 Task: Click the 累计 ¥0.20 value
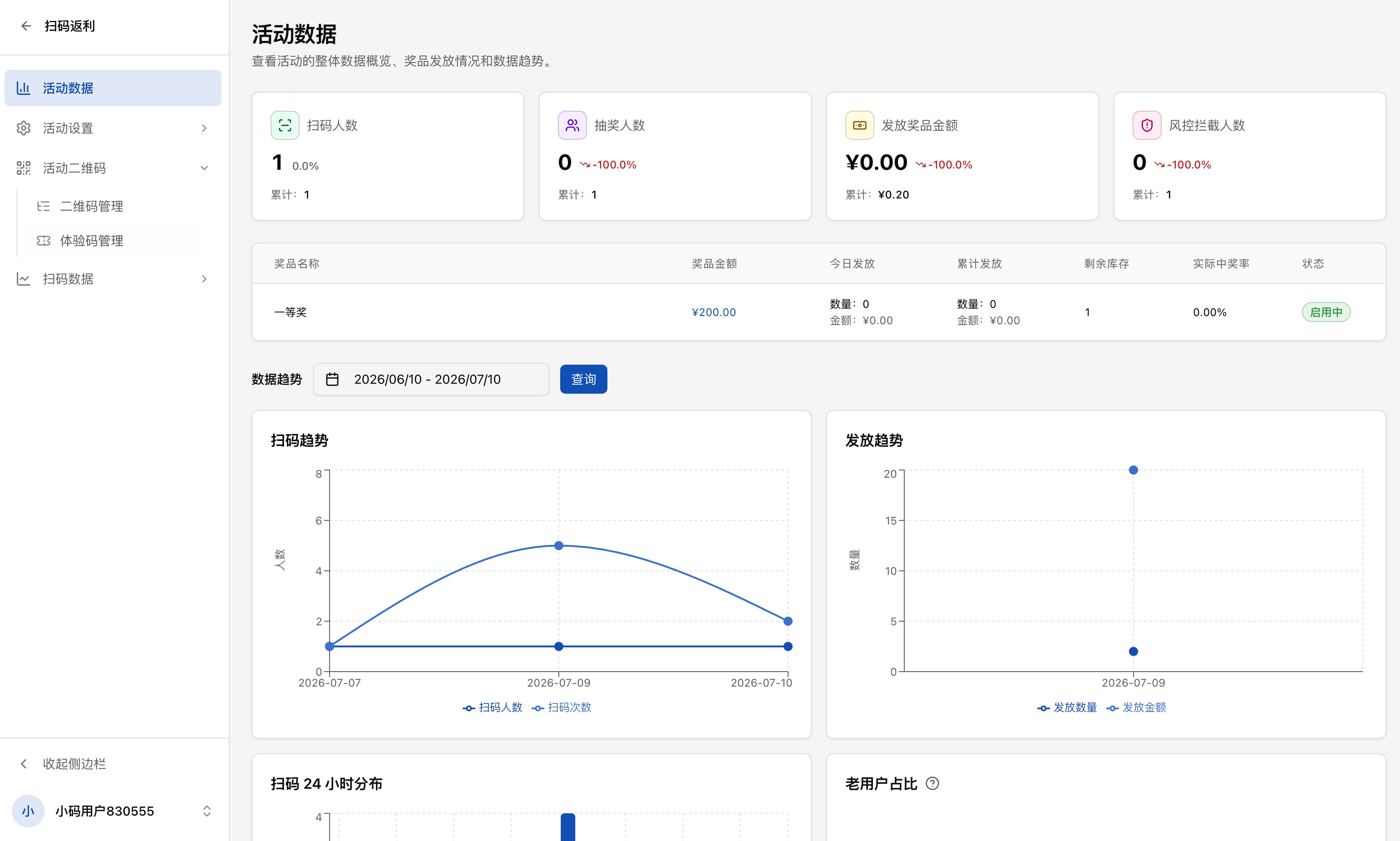(x=893, y=194)
